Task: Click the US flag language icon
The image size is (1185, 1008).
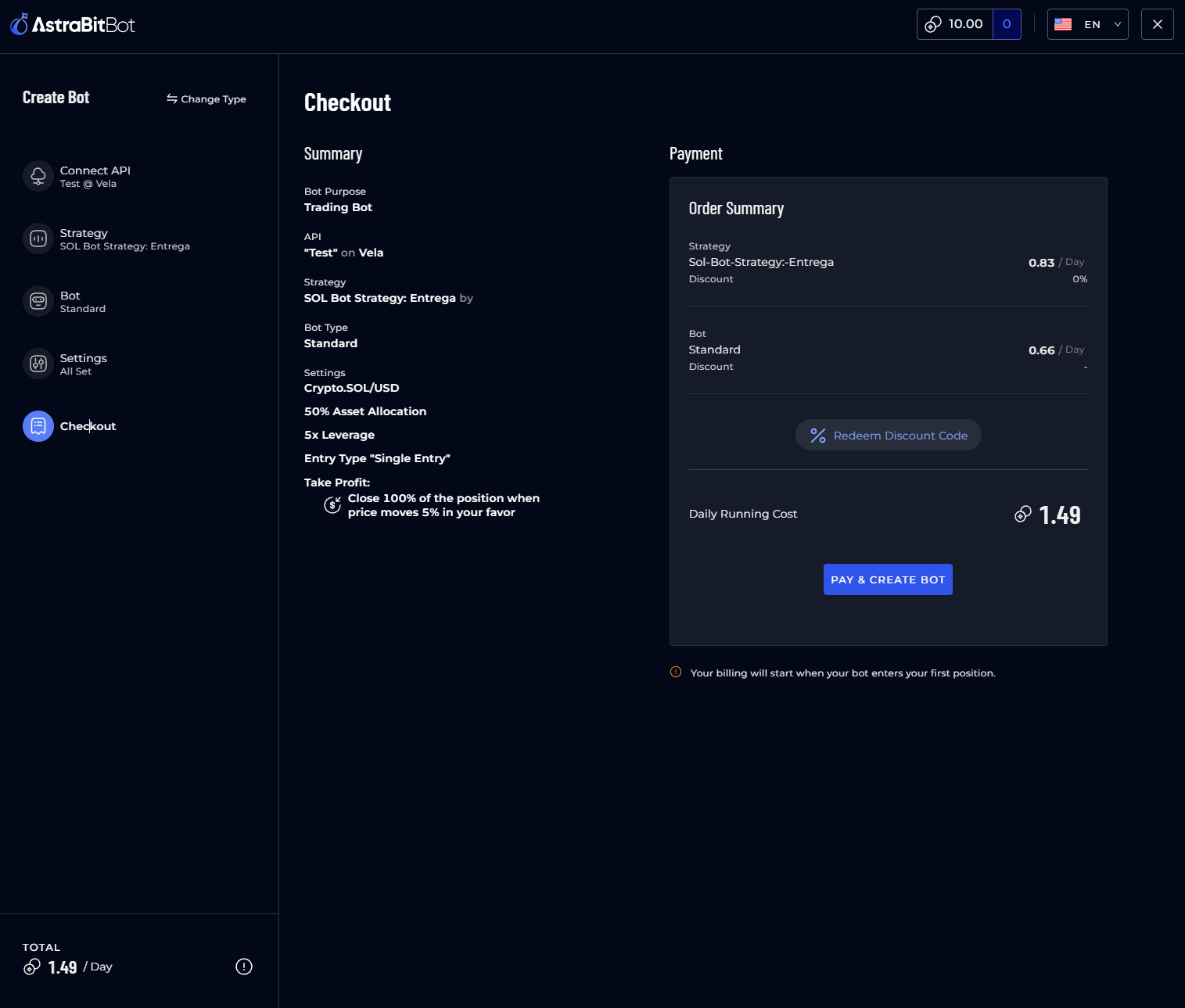Action: coord(1063,24)
